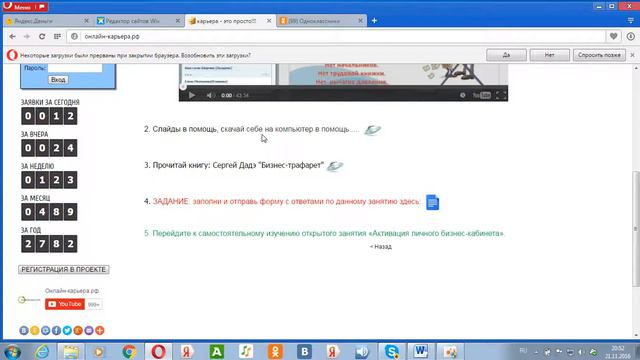
Task: Click the Вход login button
Action: click(x=58, y=80)
